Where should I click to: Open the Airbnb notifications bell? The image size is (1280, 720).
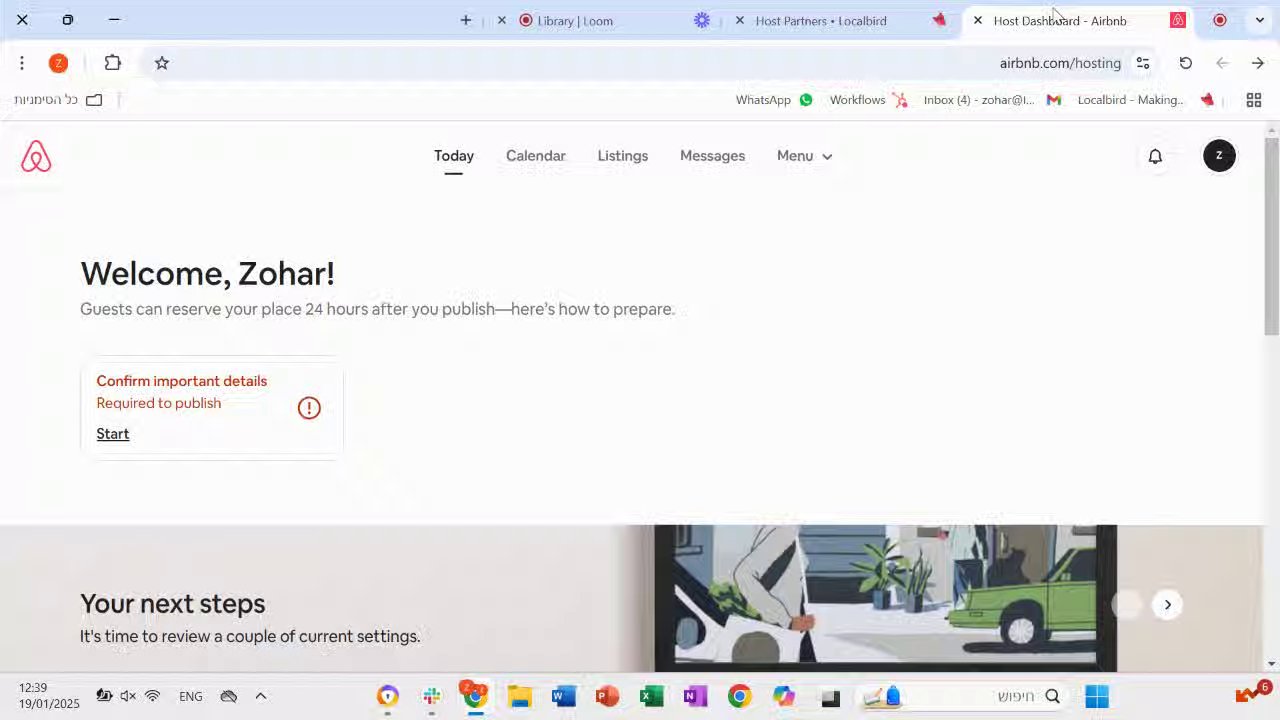pyautogui.click(x=1155, y=156)
